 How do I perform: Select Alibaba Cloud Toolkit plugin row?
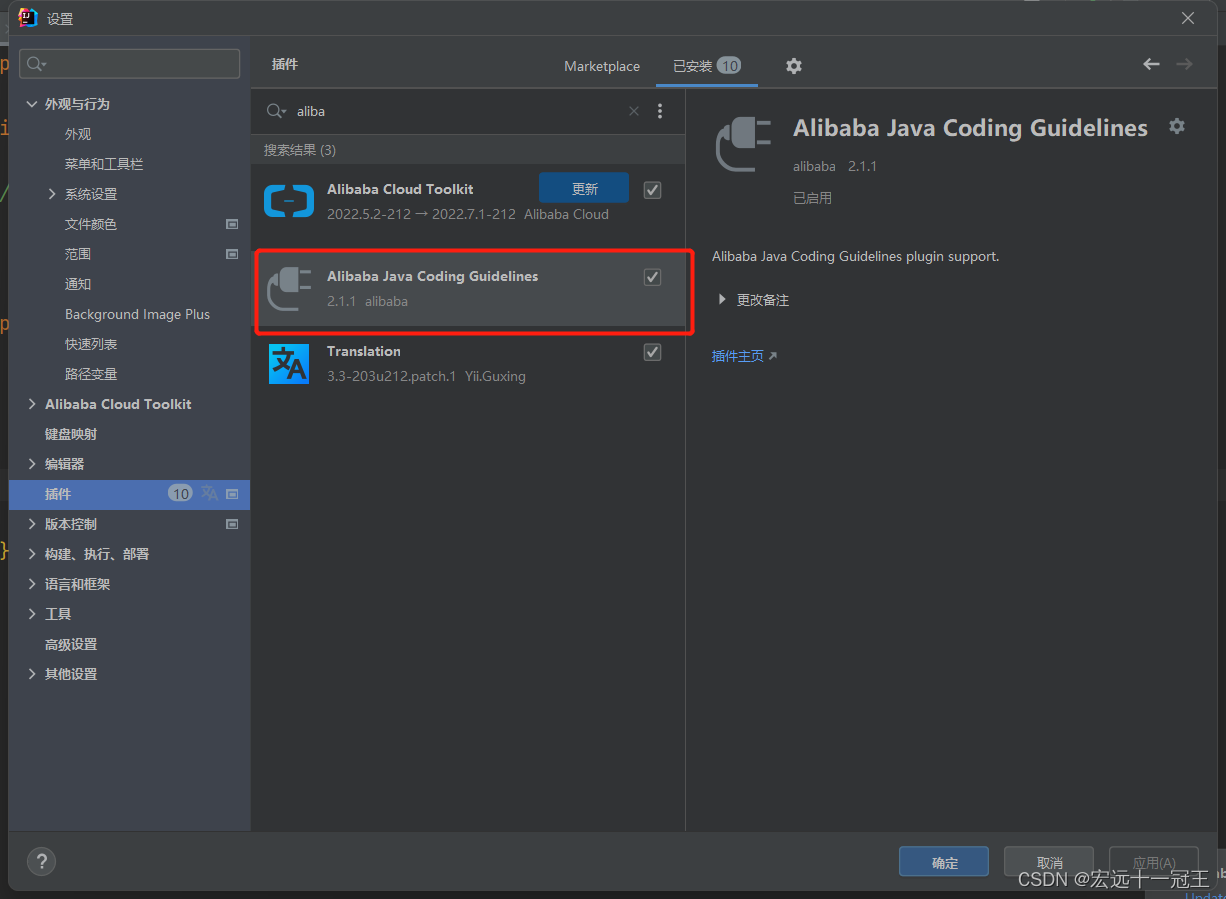click(468, 201)
